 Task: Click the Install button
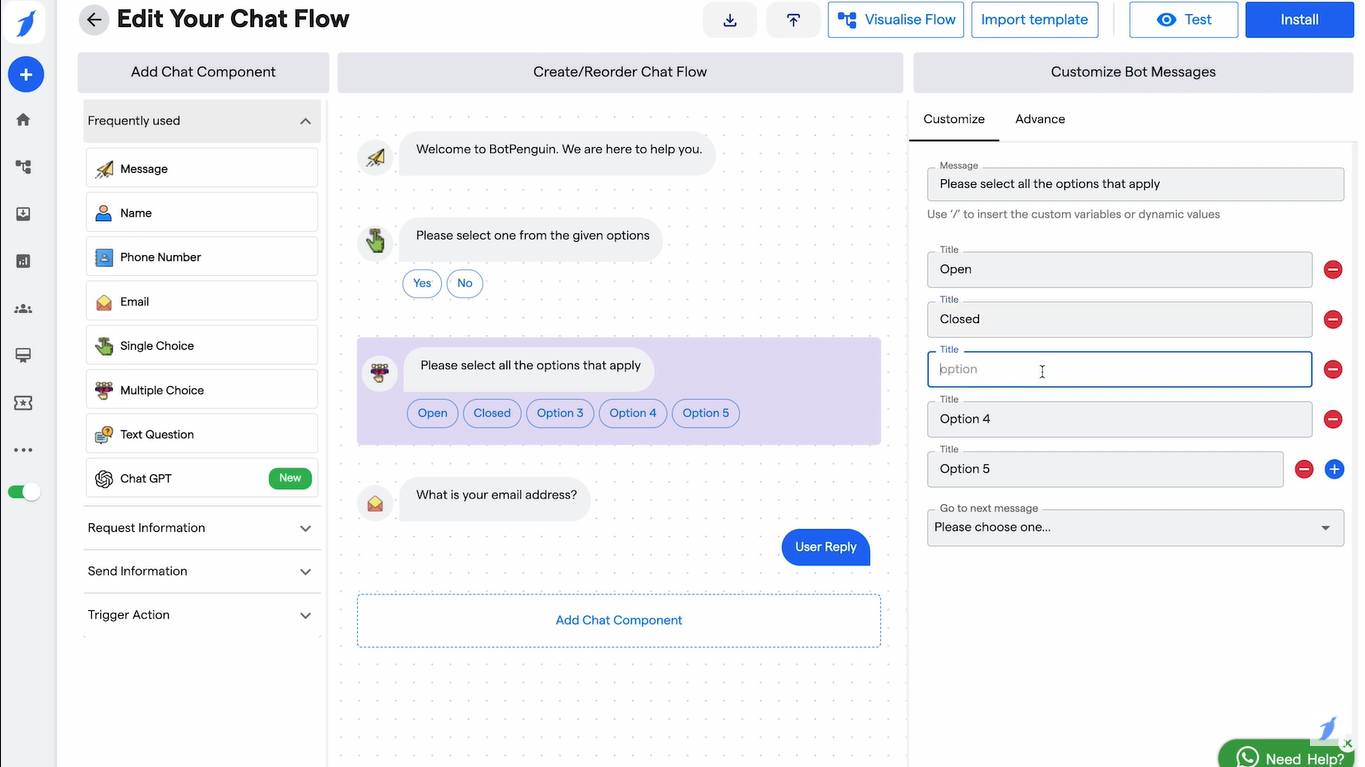(1298, 19)
